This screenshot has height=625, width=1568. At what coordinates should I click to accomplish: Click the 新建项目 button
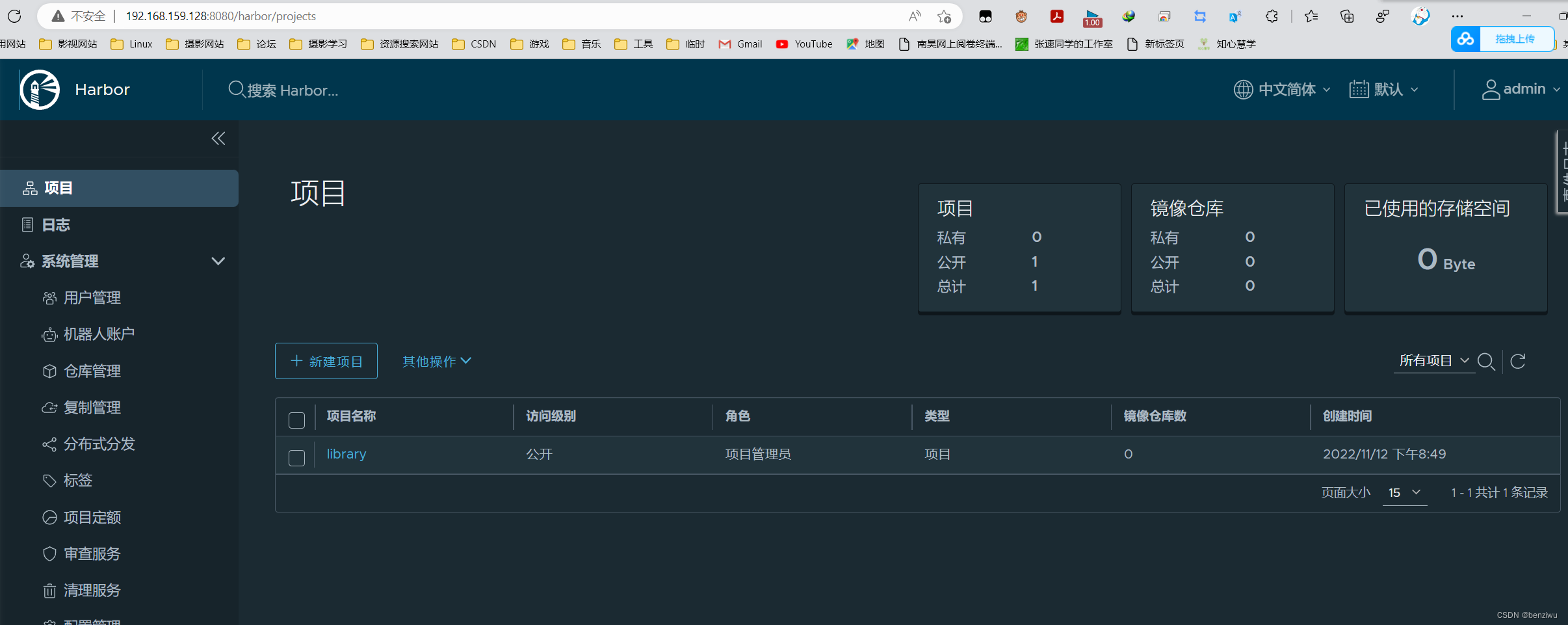point(326,361)
